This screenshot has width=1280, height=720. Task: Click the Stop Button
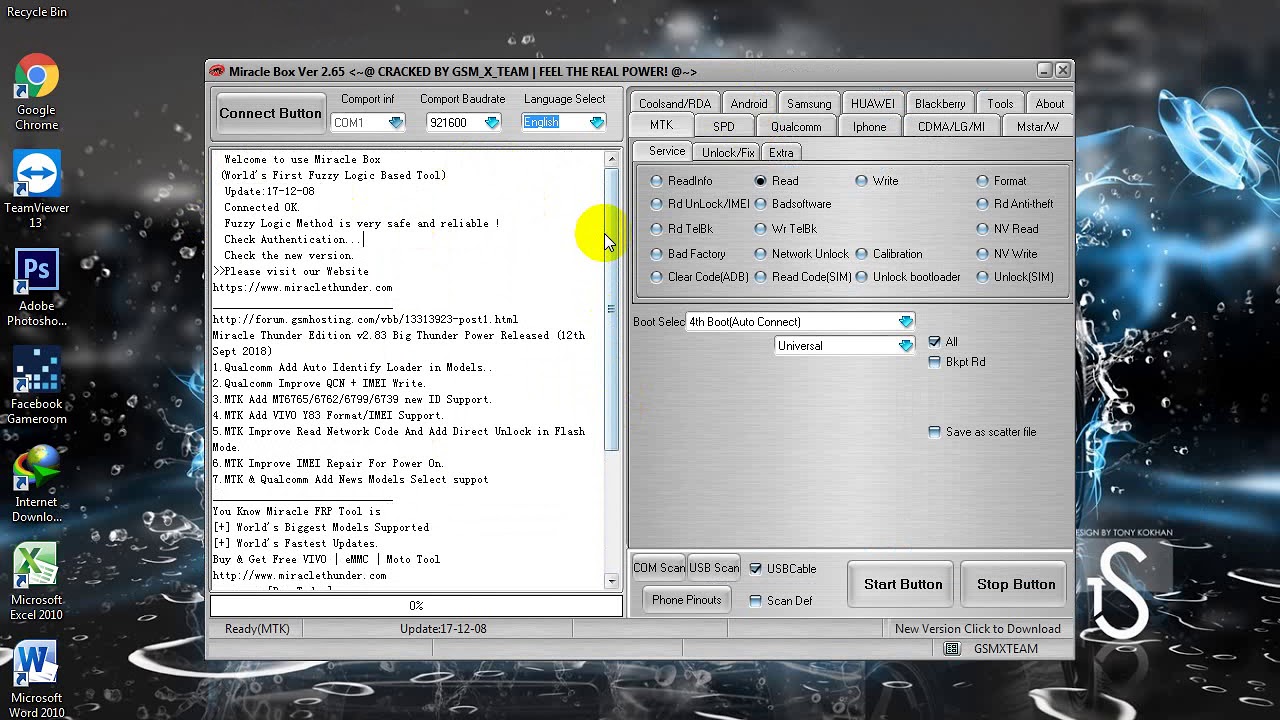coord(1016,584)
